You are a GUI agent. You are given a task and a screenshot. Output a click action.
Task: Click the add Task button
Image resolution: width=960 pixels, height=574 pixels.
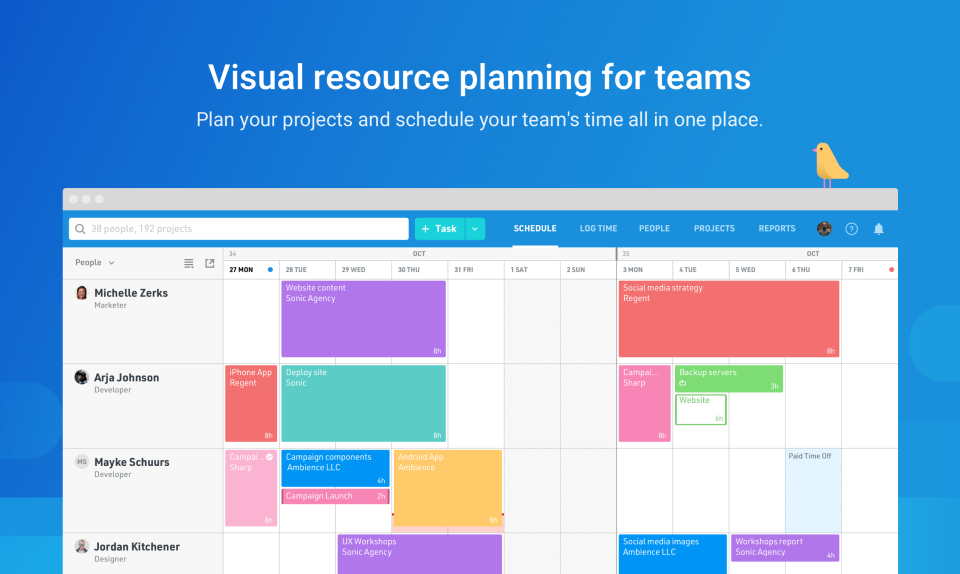(439, 229)
